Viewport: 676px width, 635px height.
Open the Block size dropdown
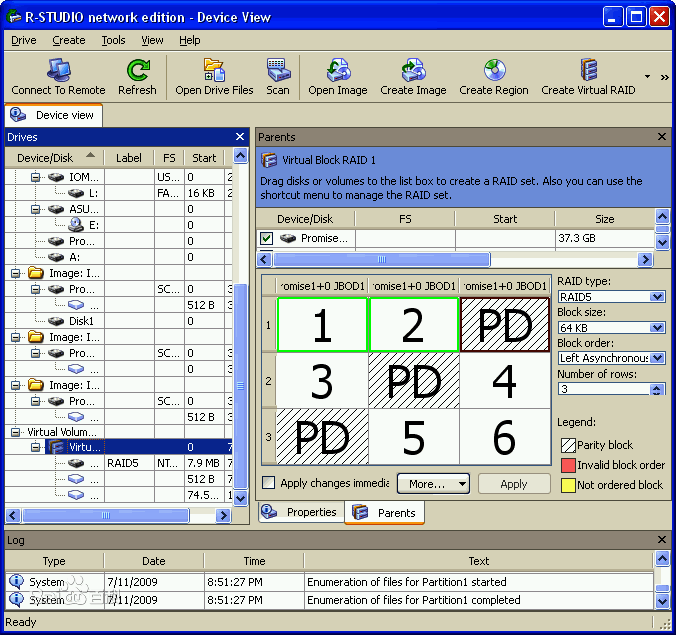coord(657,327)
